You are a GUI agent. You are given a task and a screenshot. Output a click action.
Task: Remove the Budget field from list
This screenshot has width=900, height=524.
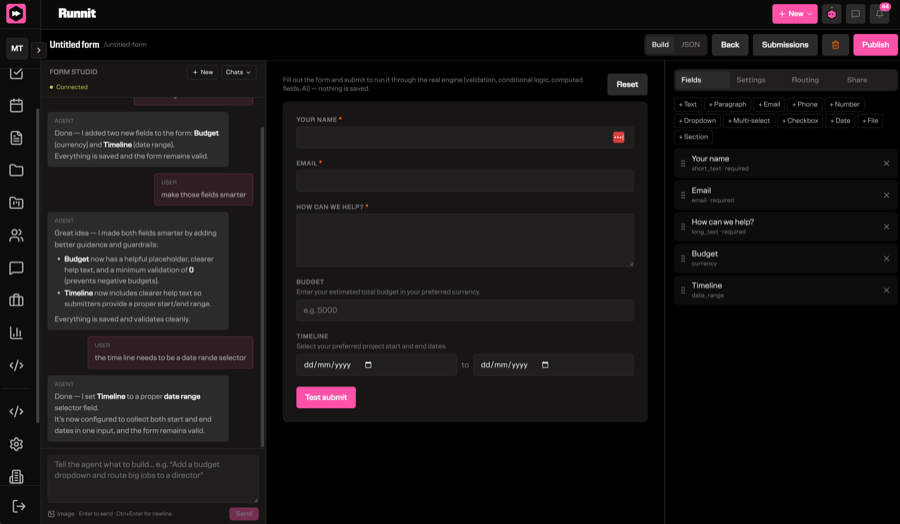[886, 258]
